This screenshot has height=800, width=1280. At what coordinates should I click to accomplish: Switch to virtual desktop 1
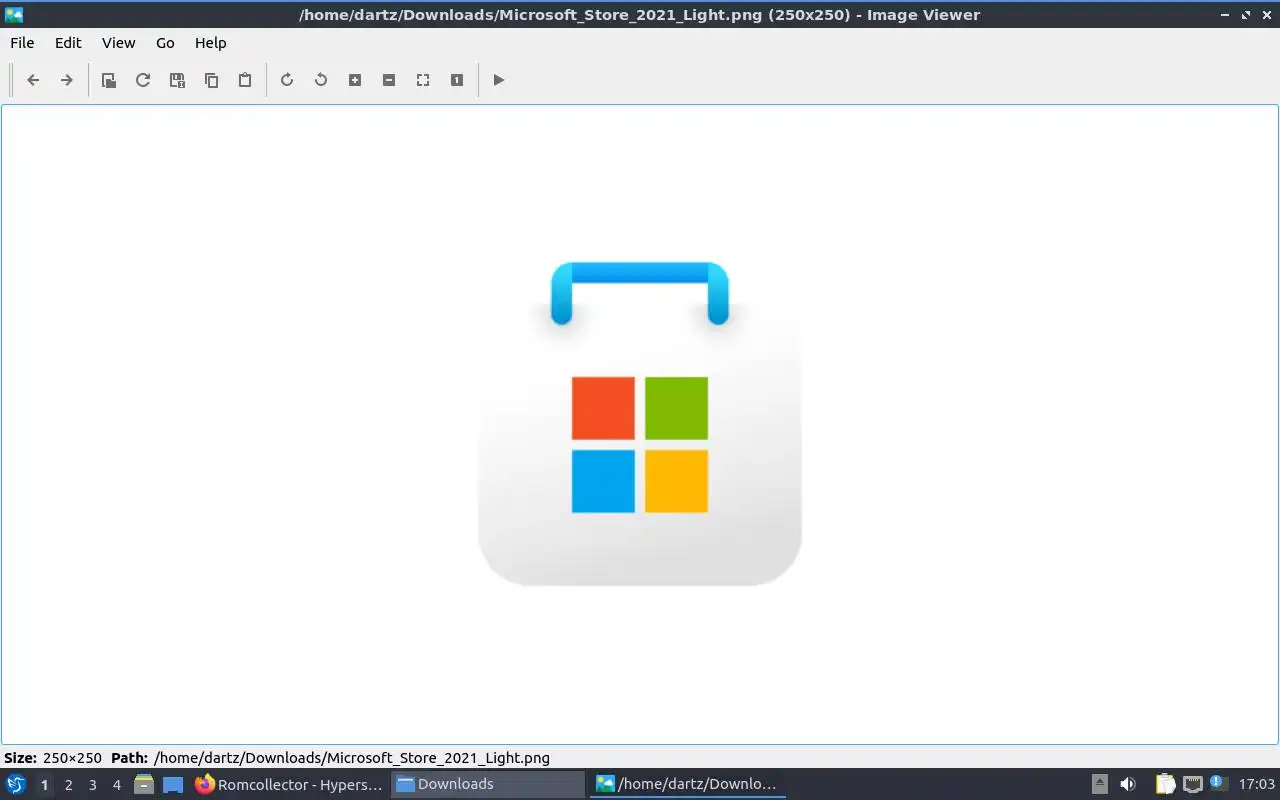[44, 785]
